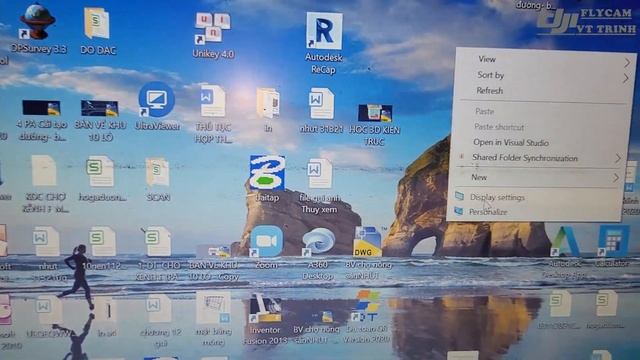Click the arrow beside New
640x360 pixels.
click(616, 178)
